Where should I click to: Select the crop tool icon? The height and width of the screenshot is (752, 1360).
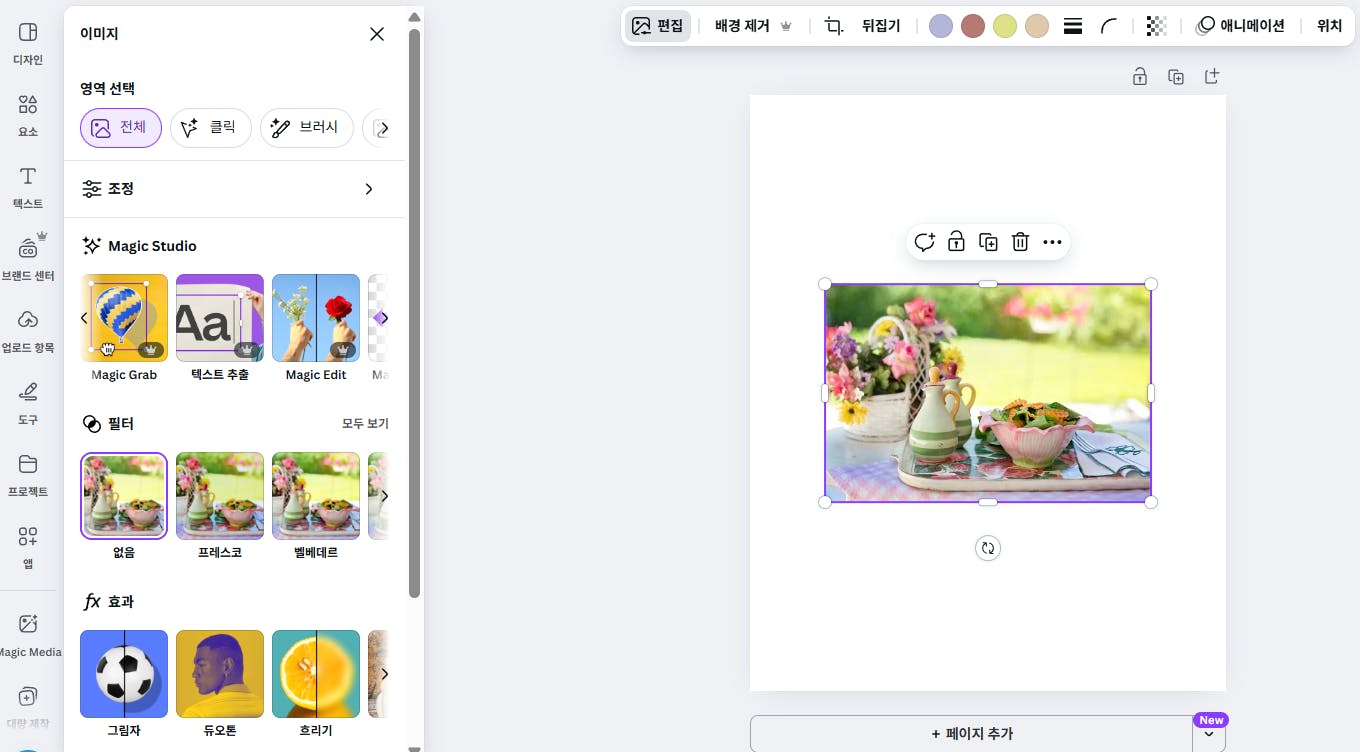coord(834,26)
